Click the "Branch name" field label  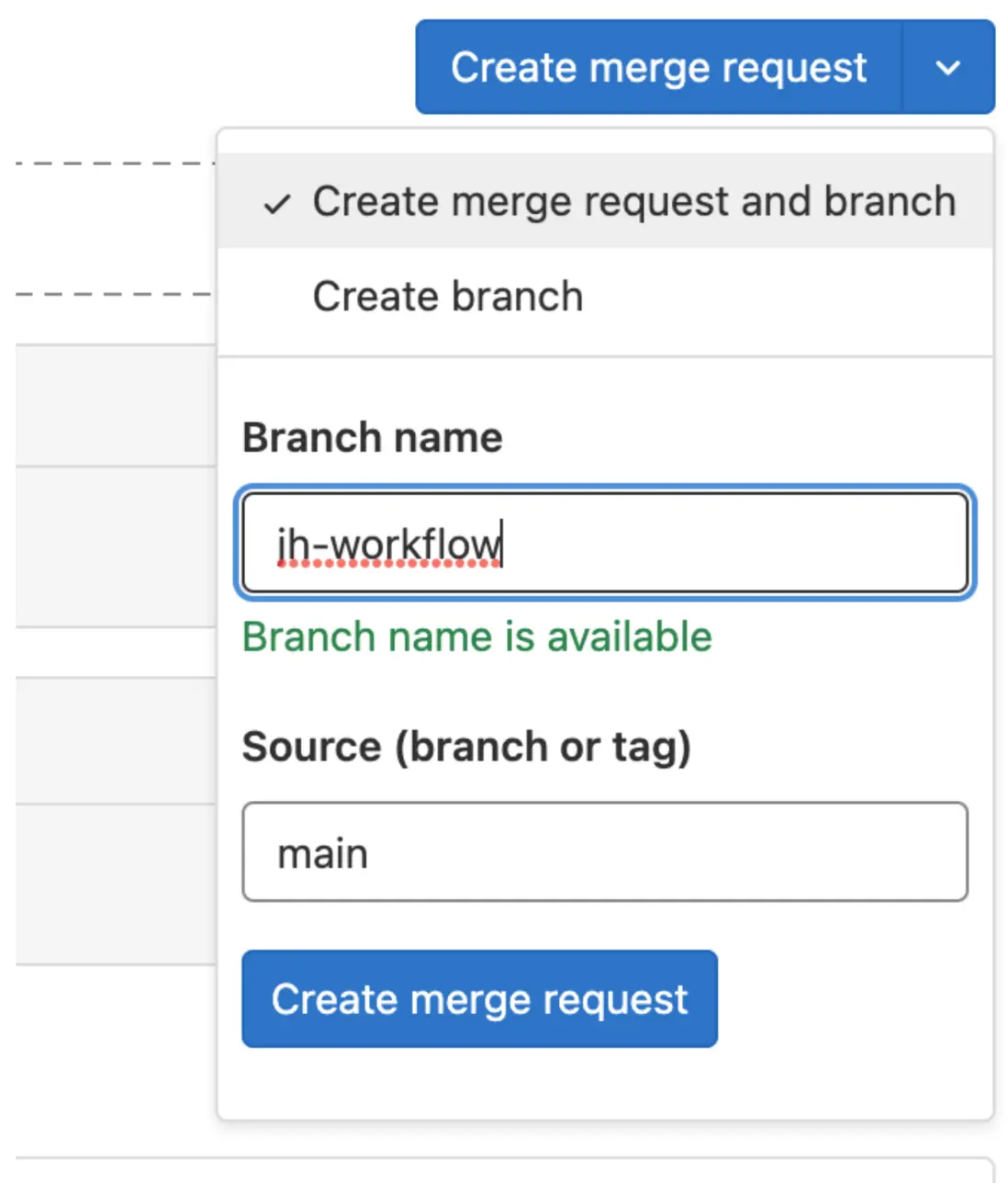pos(372,437)
